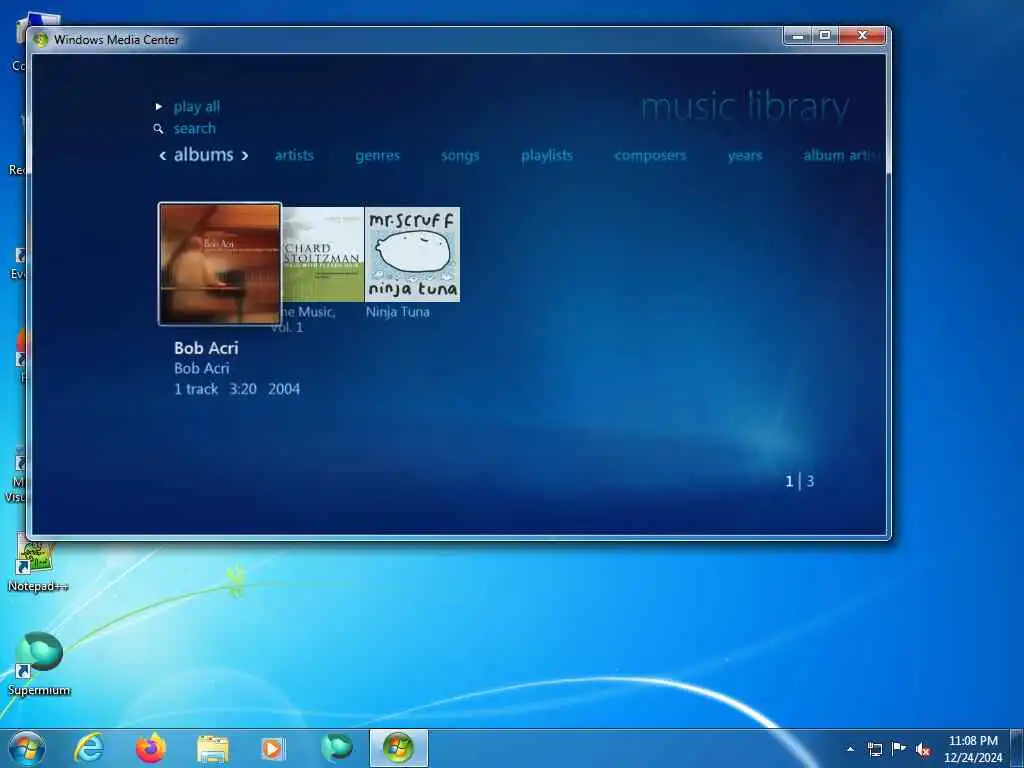This screenshot has width=1024, height=768.
Task: Click the 2004 year text
Action: click(x=284, y=389)
